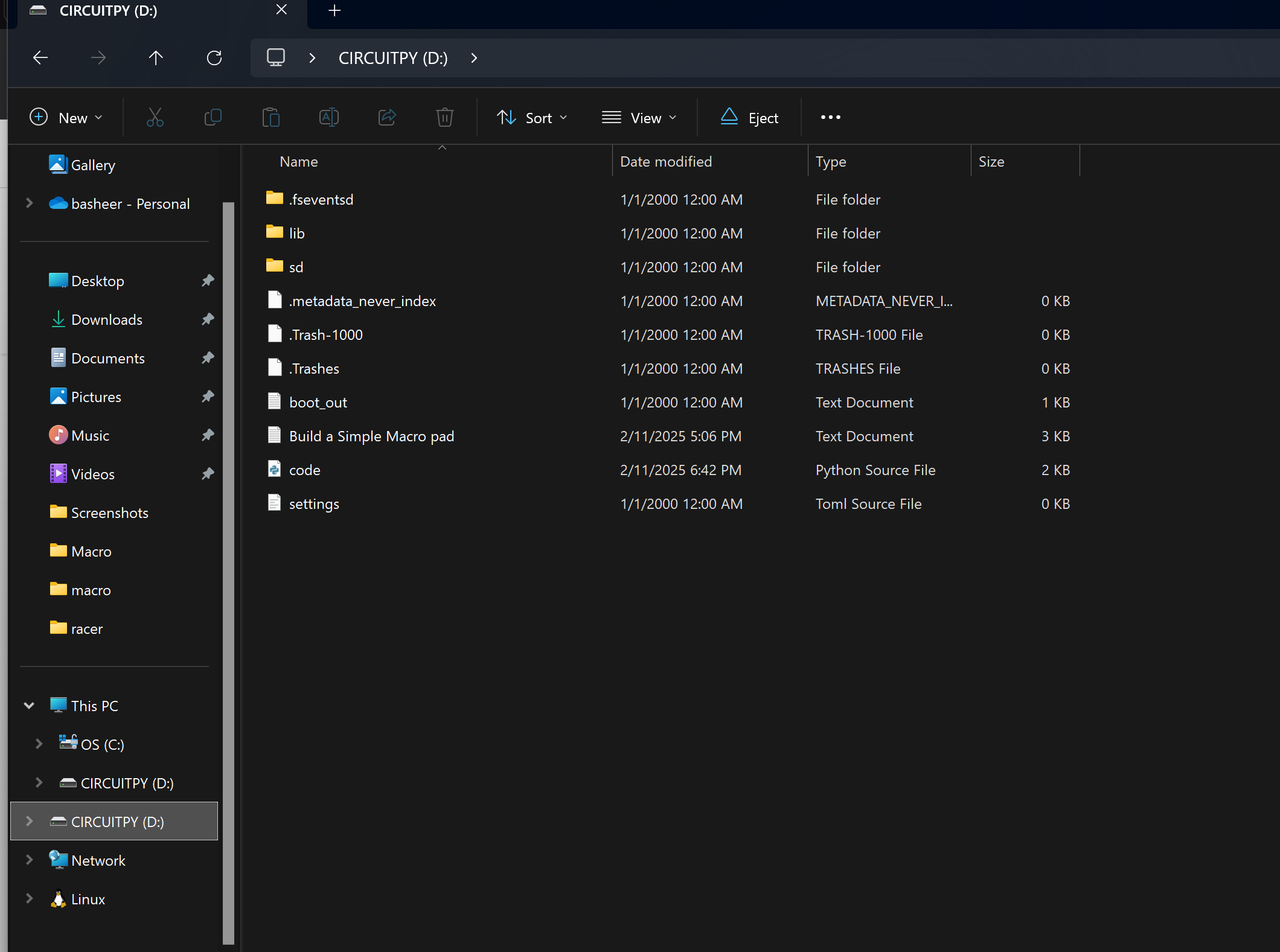Expand the OS (C:) drive node
Screen dimensions: 1280x952
point(39,744)
